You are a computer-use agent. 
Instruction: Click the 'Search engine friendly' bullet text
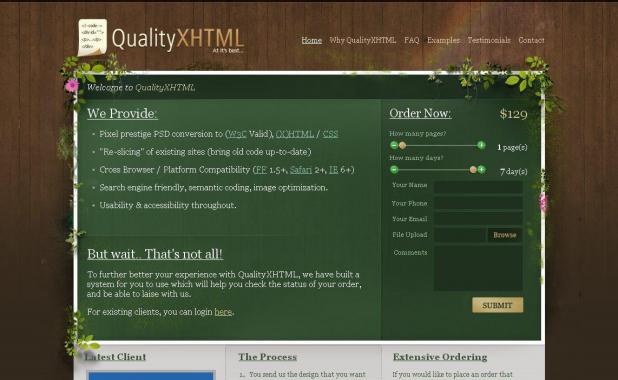[213, 188]
